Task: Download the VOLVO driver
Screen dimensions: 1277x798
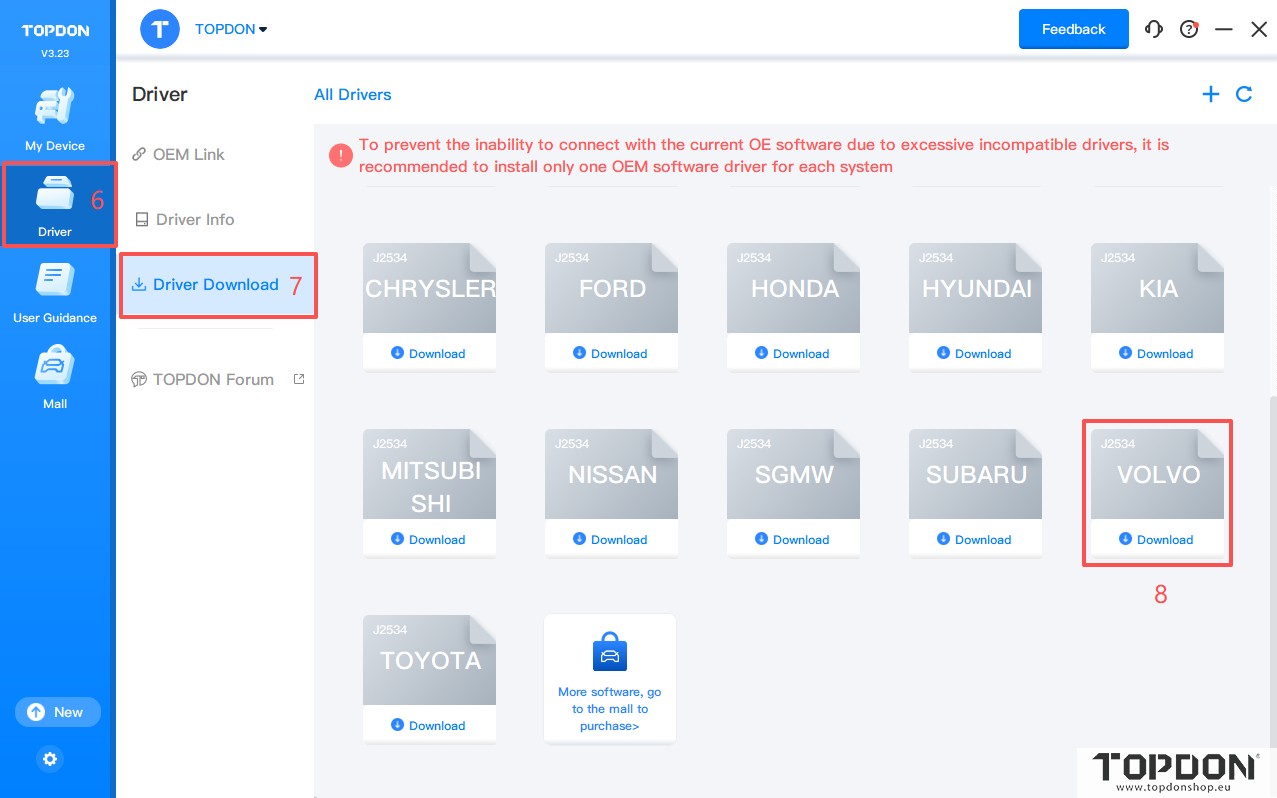Action: [1157, 539]
